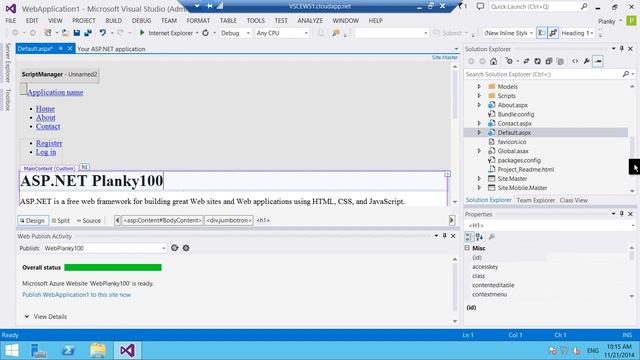Open the FORMAT menu

[x=198, y=20]
